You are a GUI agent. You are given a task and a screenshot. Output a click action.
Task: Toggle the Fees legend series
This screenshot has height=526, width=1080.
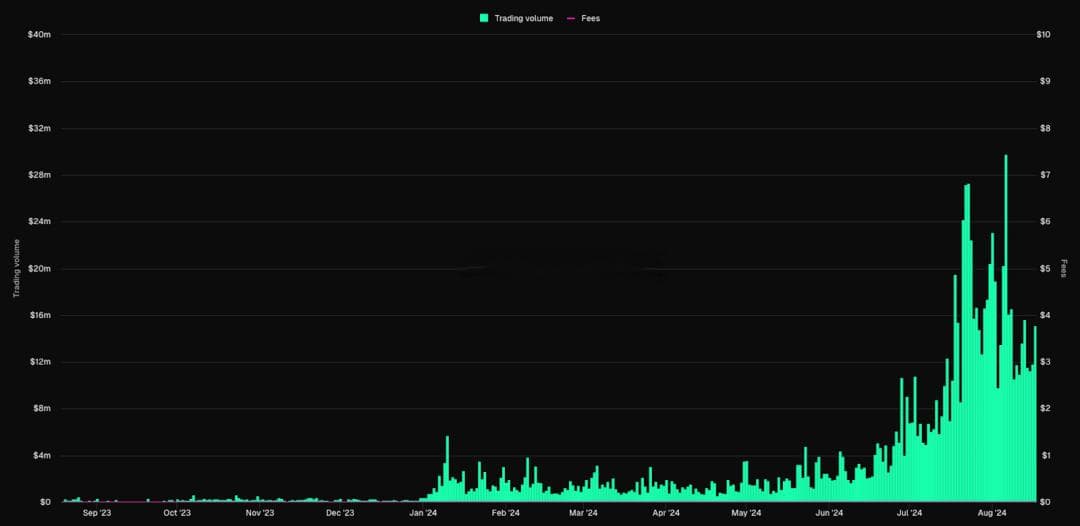(583, 19)
